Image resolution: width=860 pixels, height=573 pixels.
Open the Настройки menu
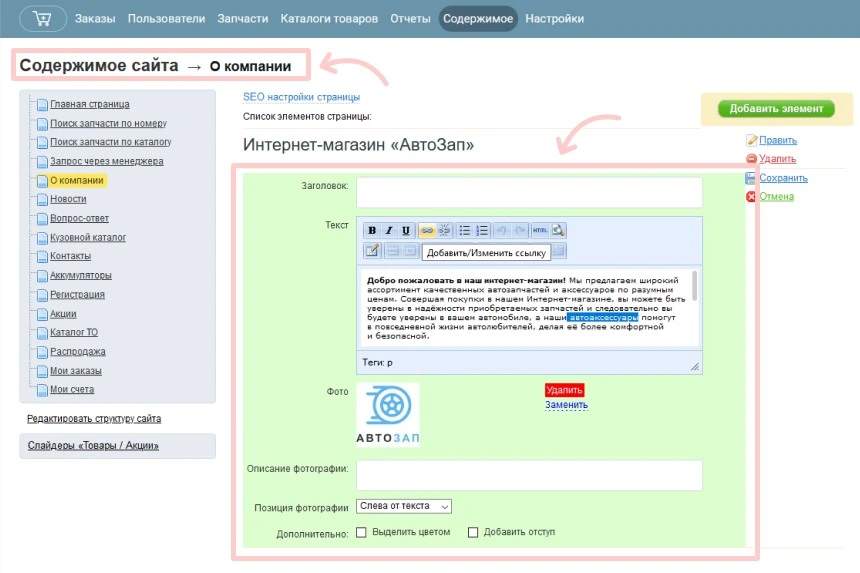(x=555, y=19)
